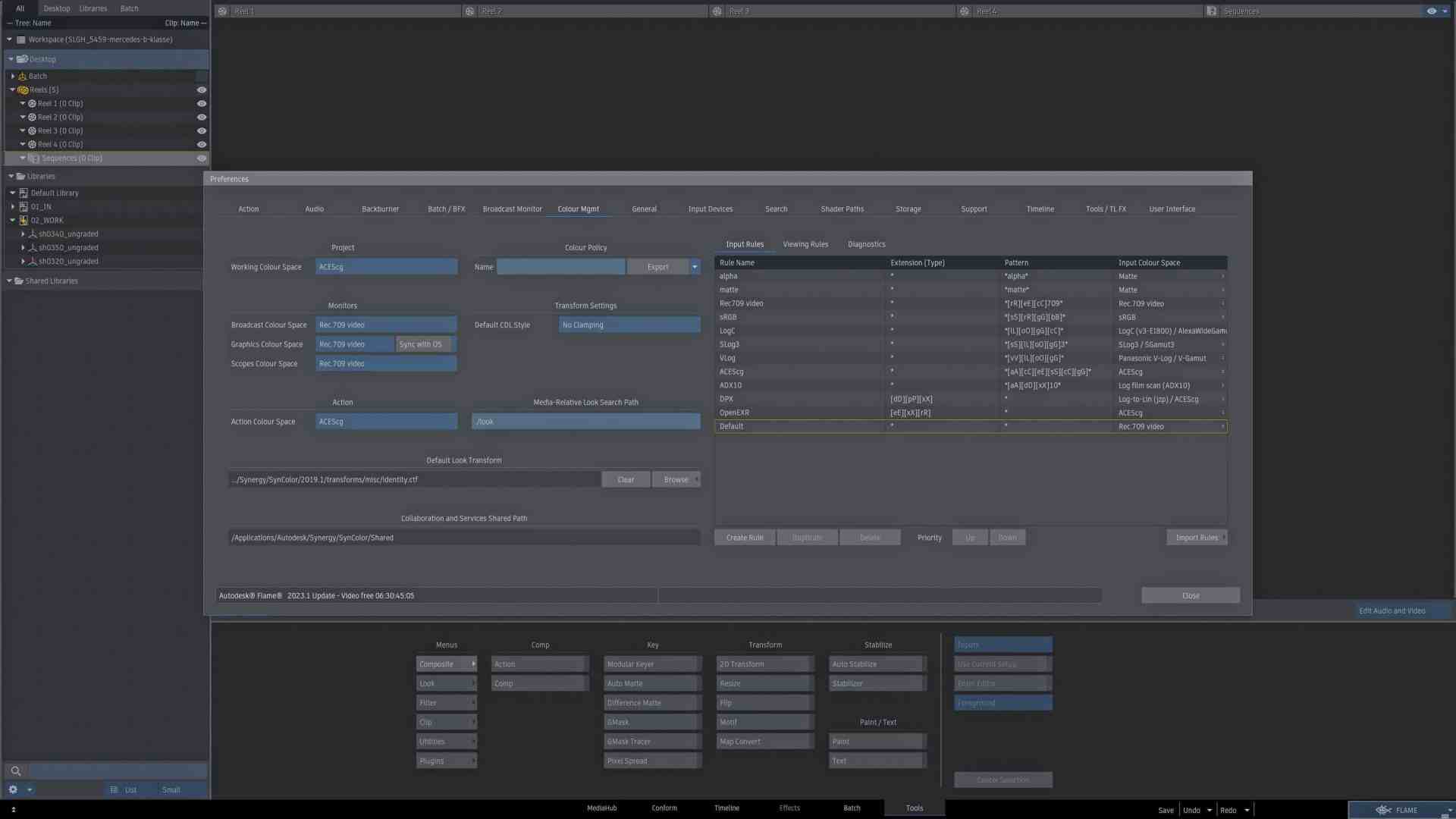Open the Export dropdown arrow
This screenshot has width=1456, height=819.
pyautogui.click(x=693, y=266)
